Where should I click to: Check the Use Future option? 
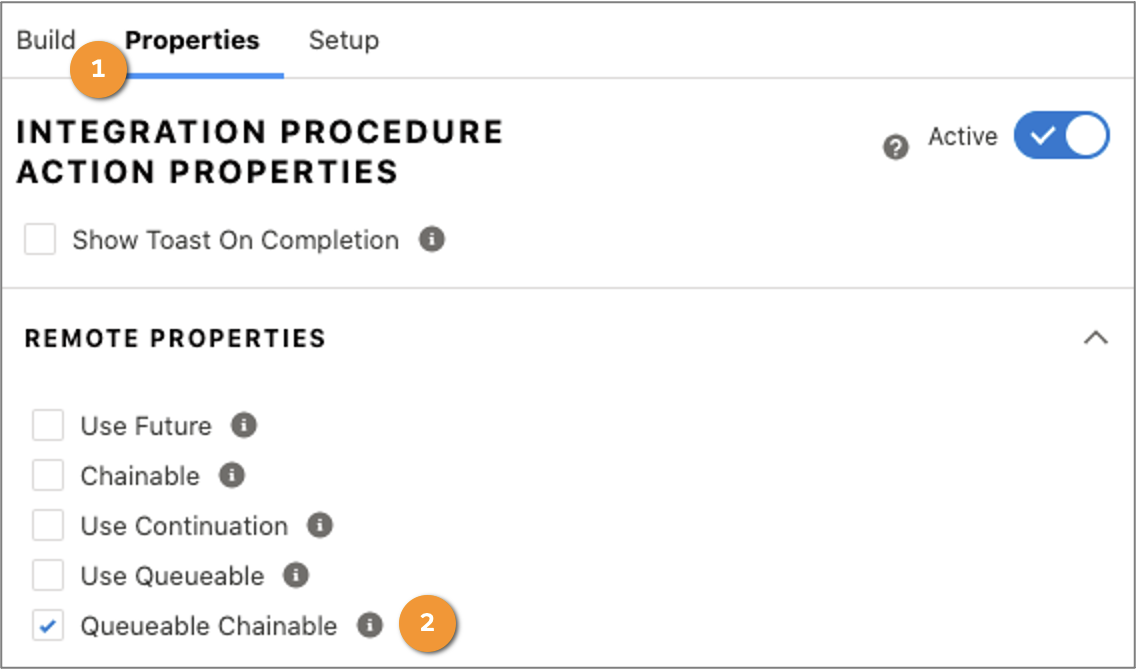tap(47, 426)
